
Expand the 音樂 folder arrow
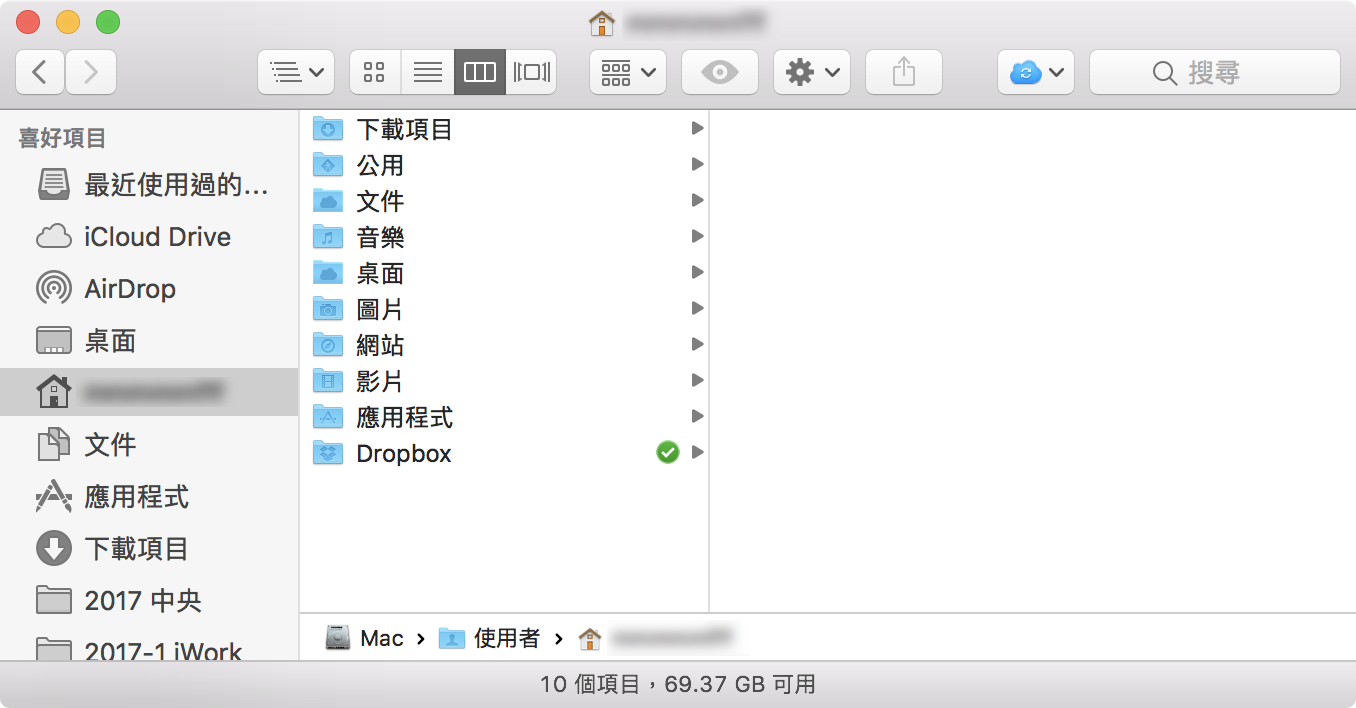tap(697, 237)
